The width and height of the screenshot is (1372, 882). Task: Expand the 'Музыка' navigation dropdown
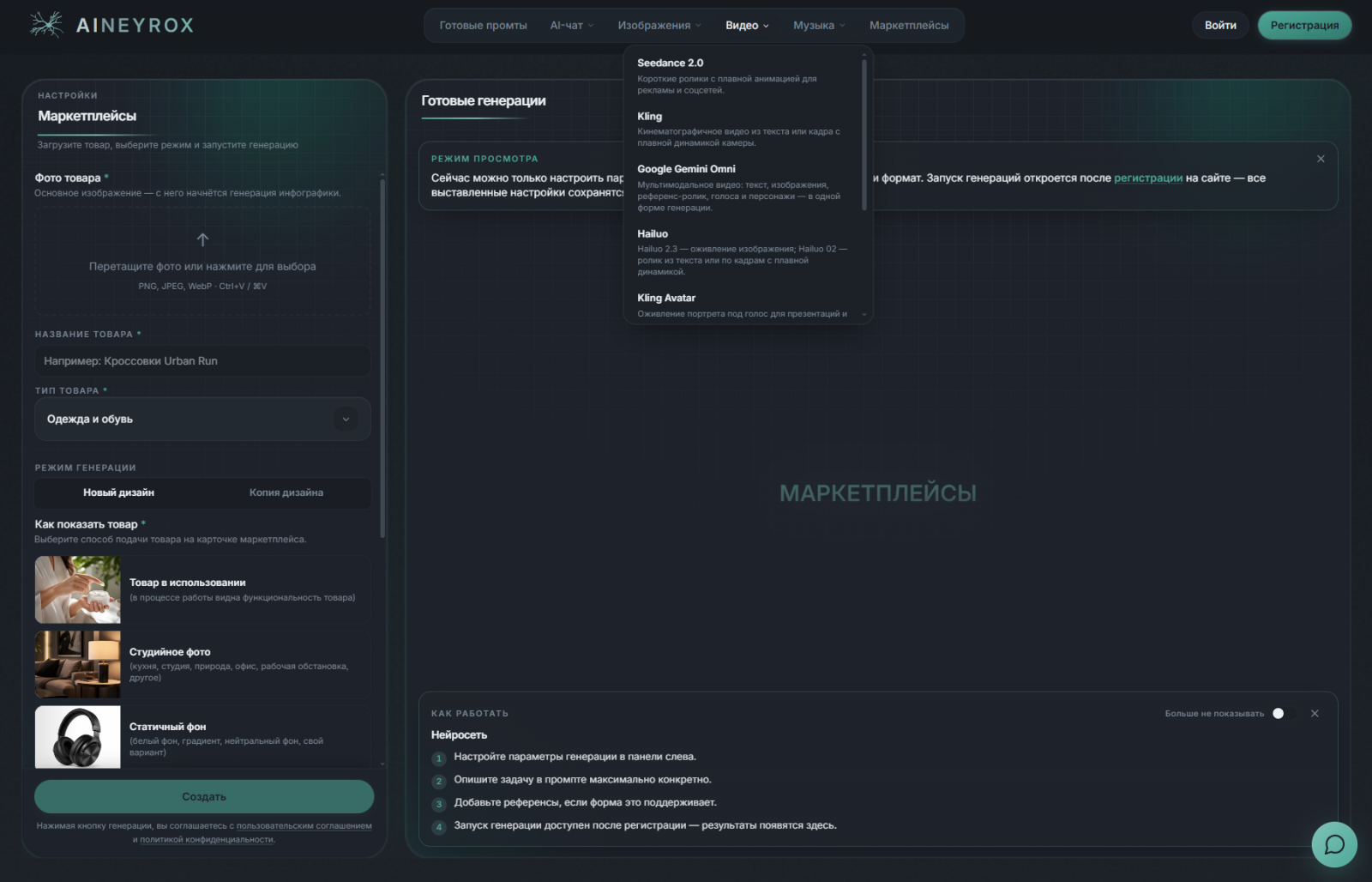[x=819, y=25]
